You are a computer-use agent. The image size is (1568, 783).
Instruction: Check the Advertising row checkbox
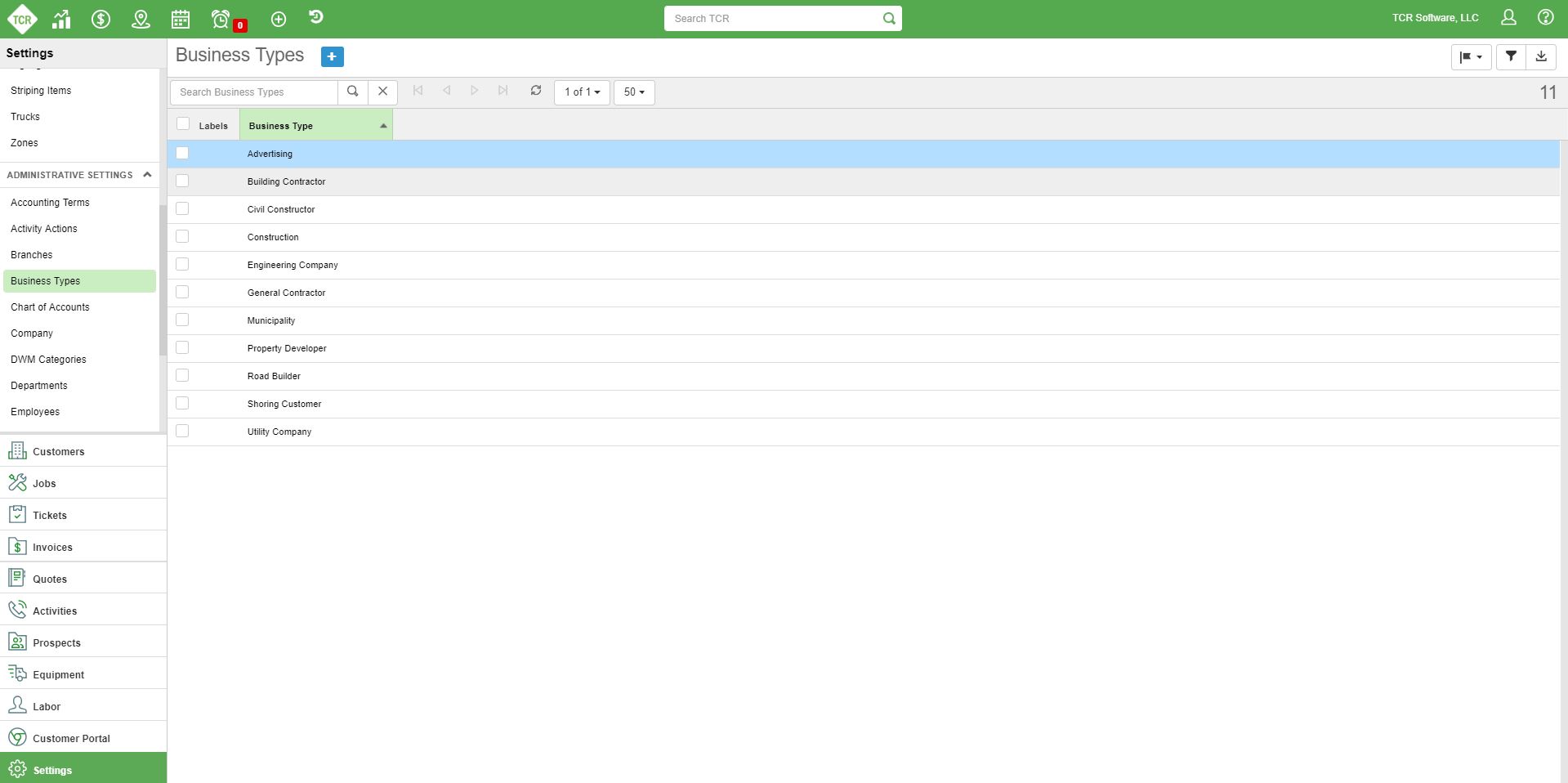pos(182,153)
